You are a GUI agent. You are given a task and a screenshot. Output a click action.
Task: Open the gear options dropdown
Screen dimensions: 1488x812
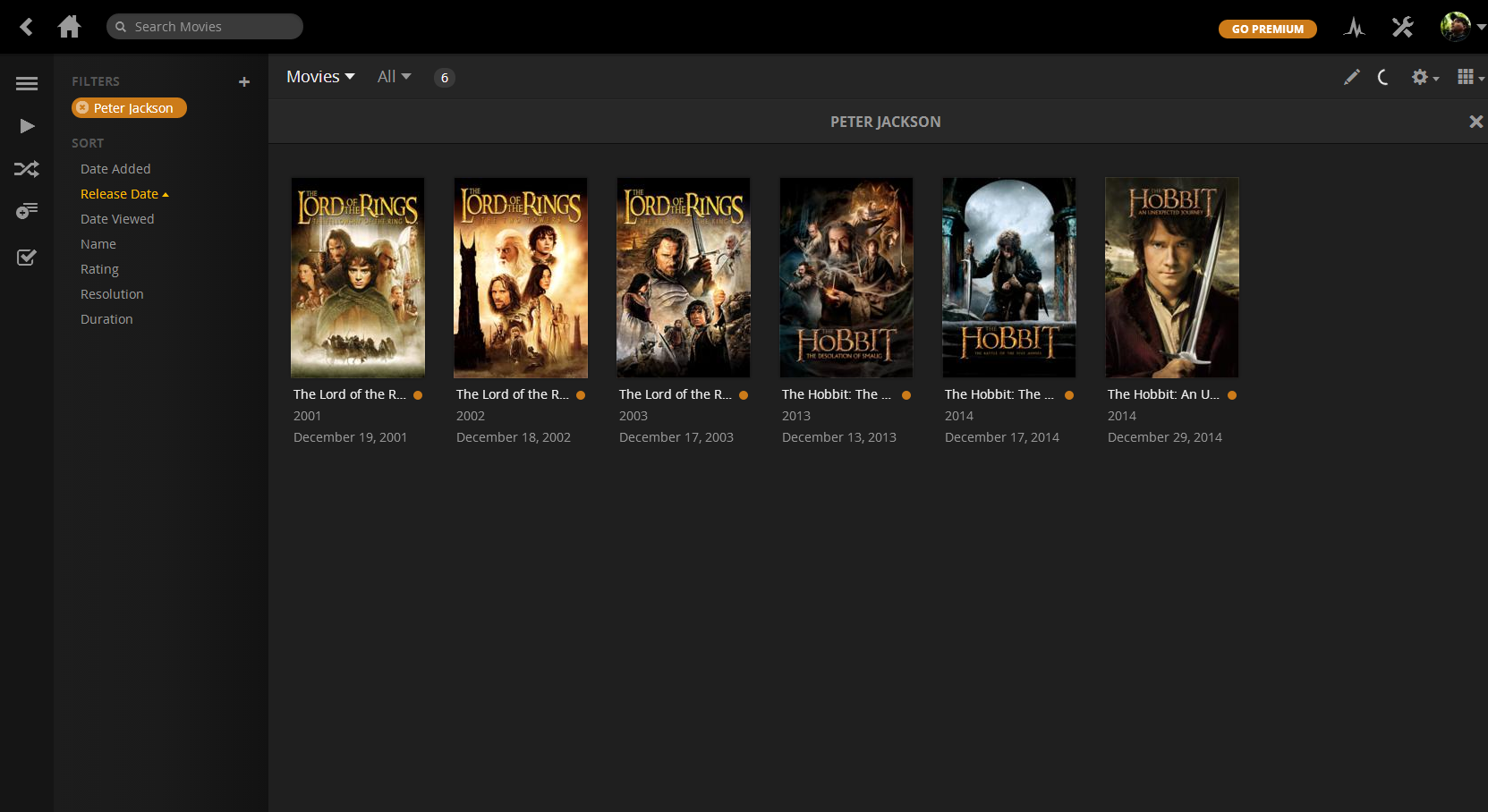point(1424,78)
